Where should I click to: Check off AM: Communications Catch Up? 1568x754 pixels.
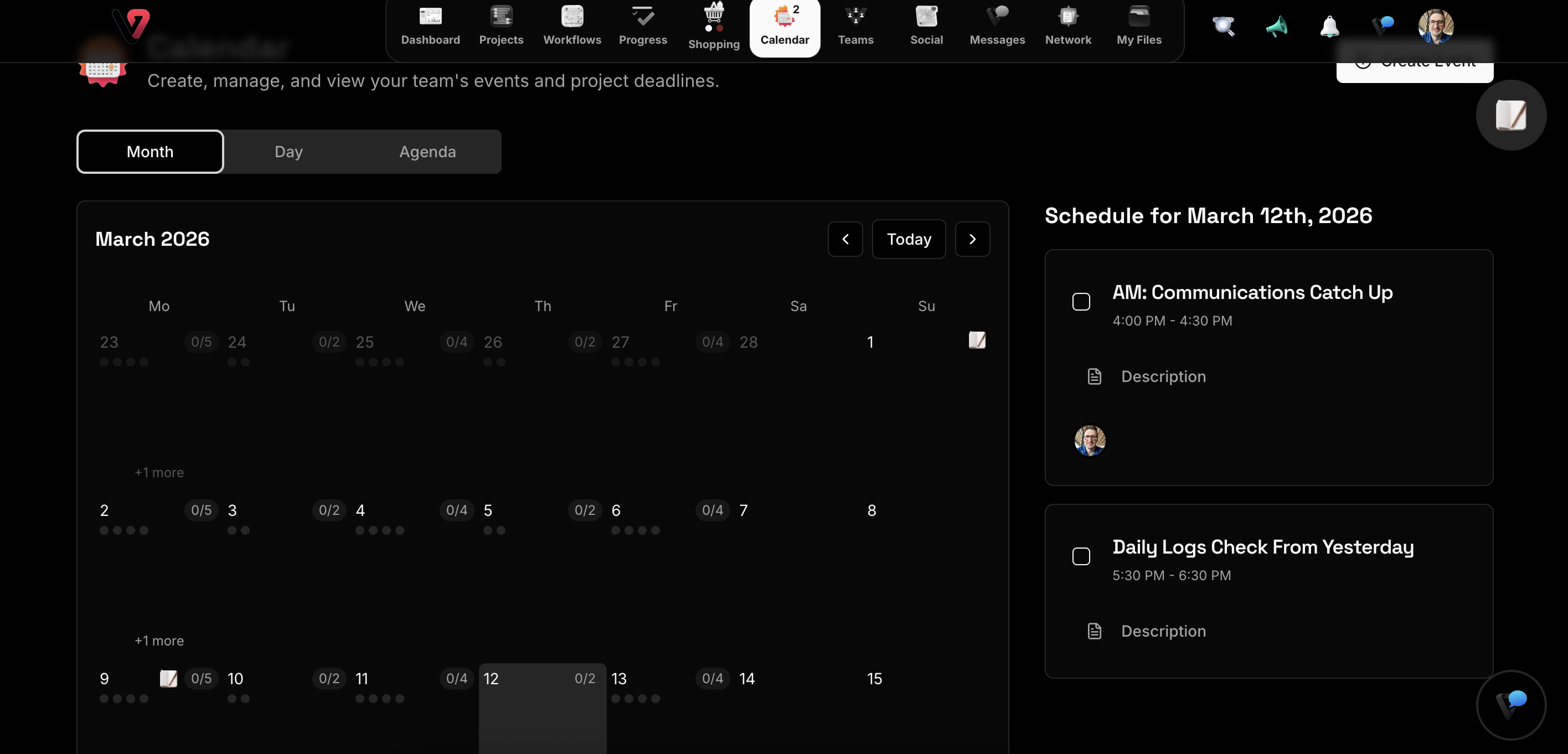pos(1081,302)
